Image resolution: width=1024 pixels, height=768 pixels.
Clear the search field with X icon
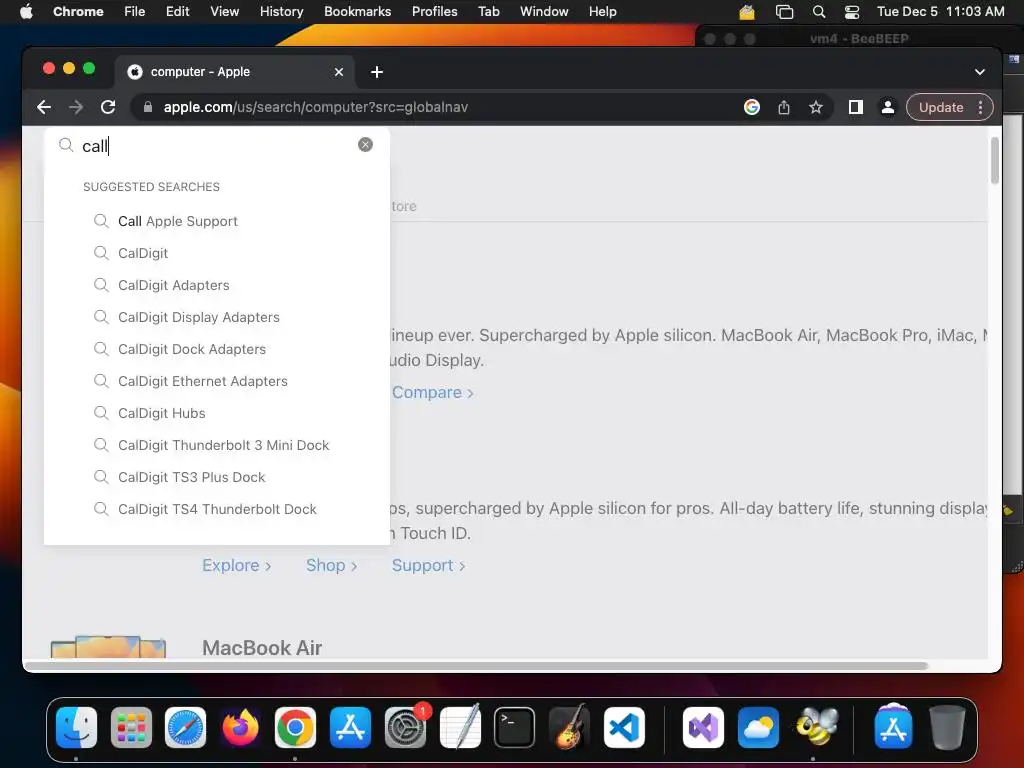pyautogui.click(x=366, y=144)
